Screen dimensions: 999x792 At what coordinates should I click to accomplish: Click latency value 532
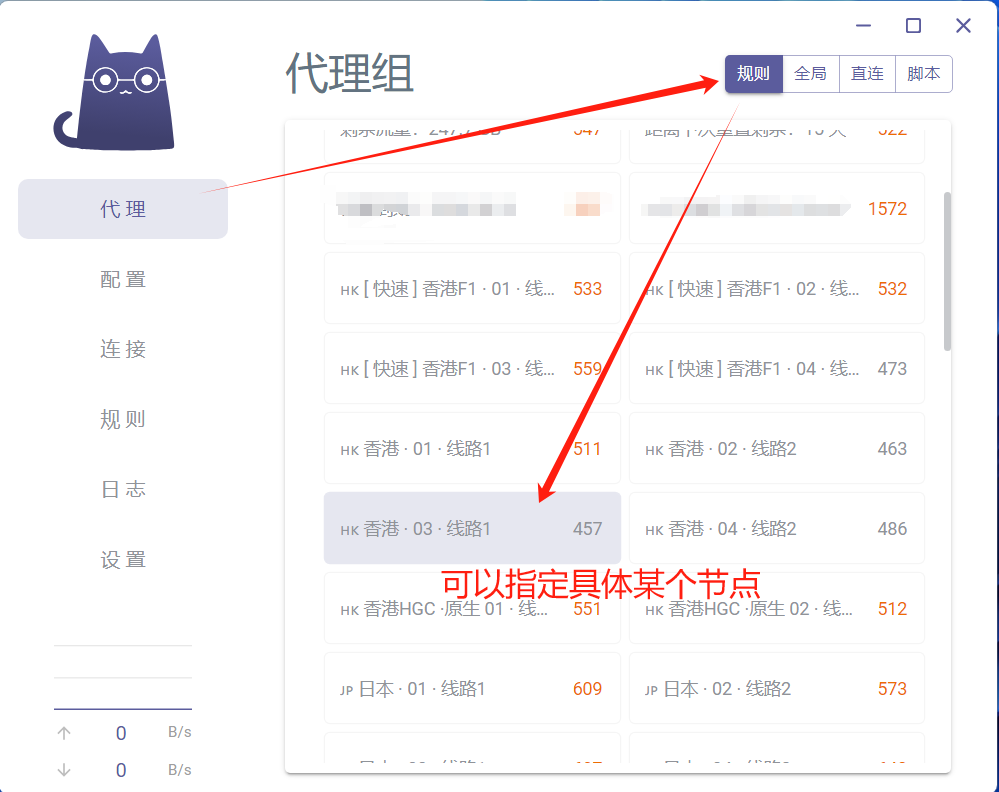892,289
